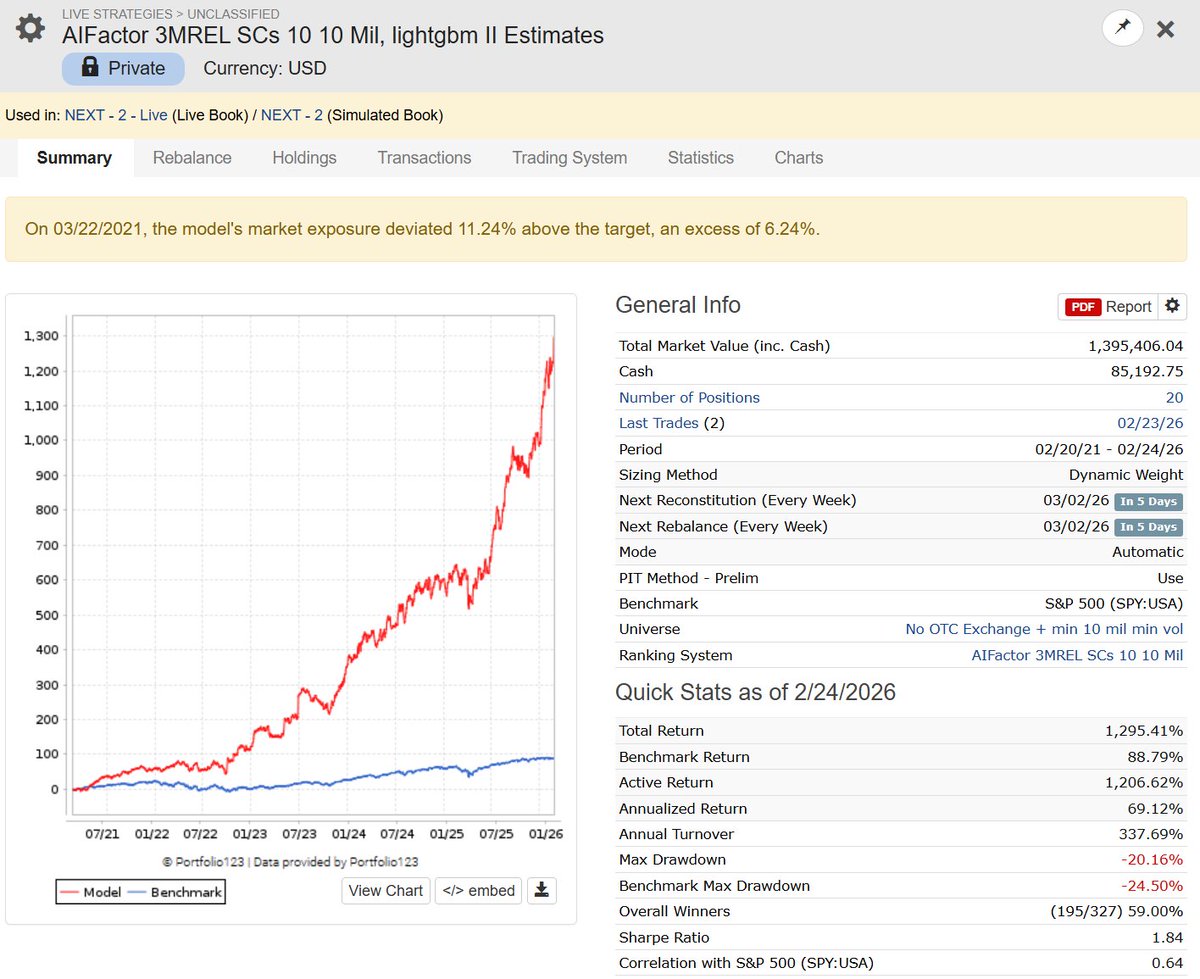Click the View Chart button
The width and height of the screenshot is (1200, 979).
click(386, 890)
